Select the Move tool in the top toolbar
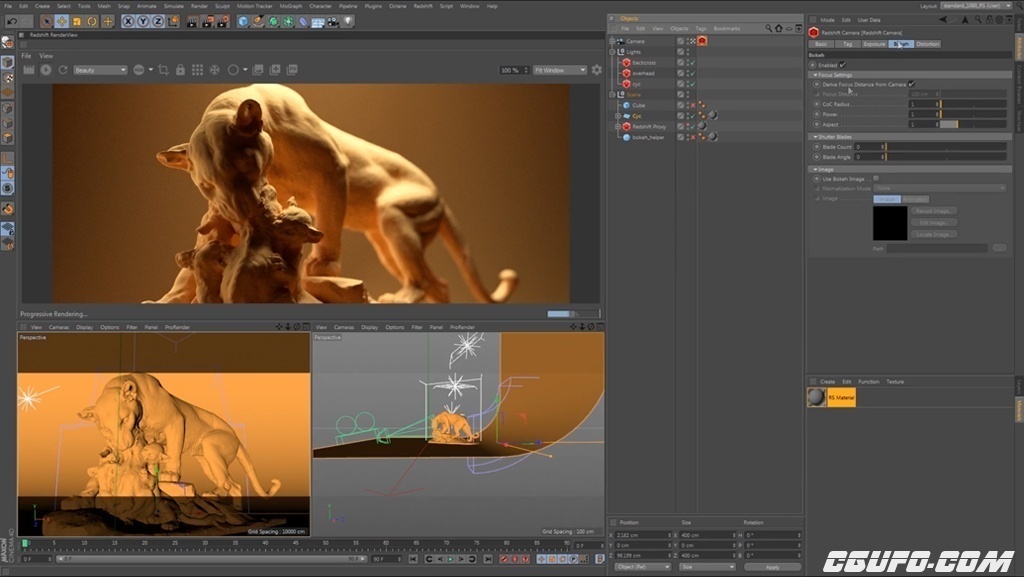The width and height of the screenshot is (1024, 577). (62, 21)
